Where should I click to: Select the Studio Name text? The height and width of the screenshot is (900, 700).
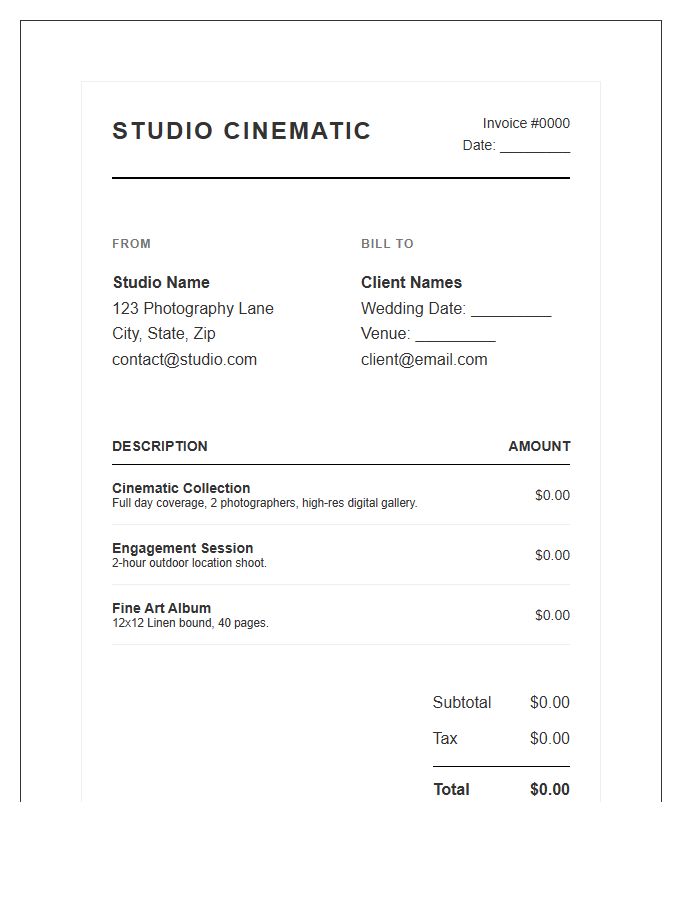point(161,282)
